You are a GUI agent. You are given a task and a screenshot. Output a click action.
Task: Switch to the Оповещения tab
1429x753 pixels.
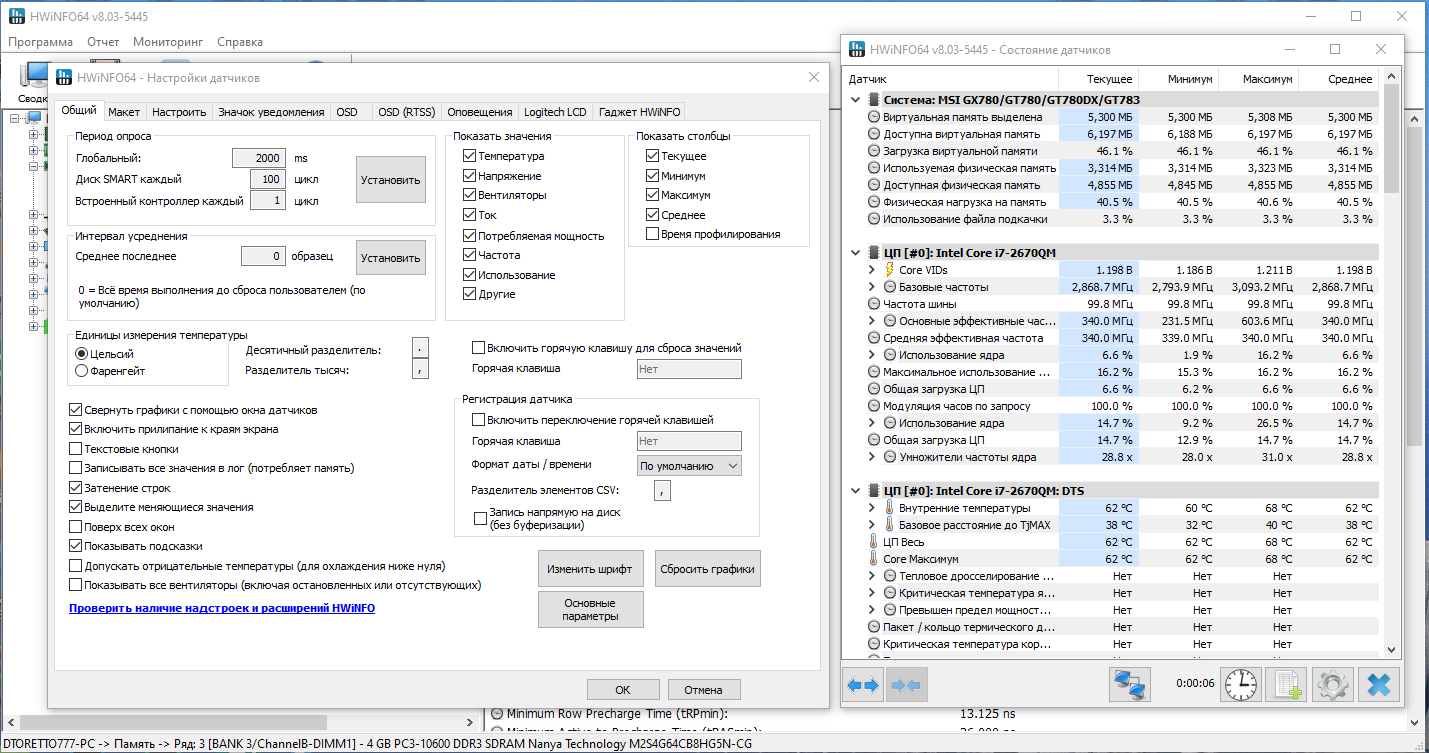[480, 112]
